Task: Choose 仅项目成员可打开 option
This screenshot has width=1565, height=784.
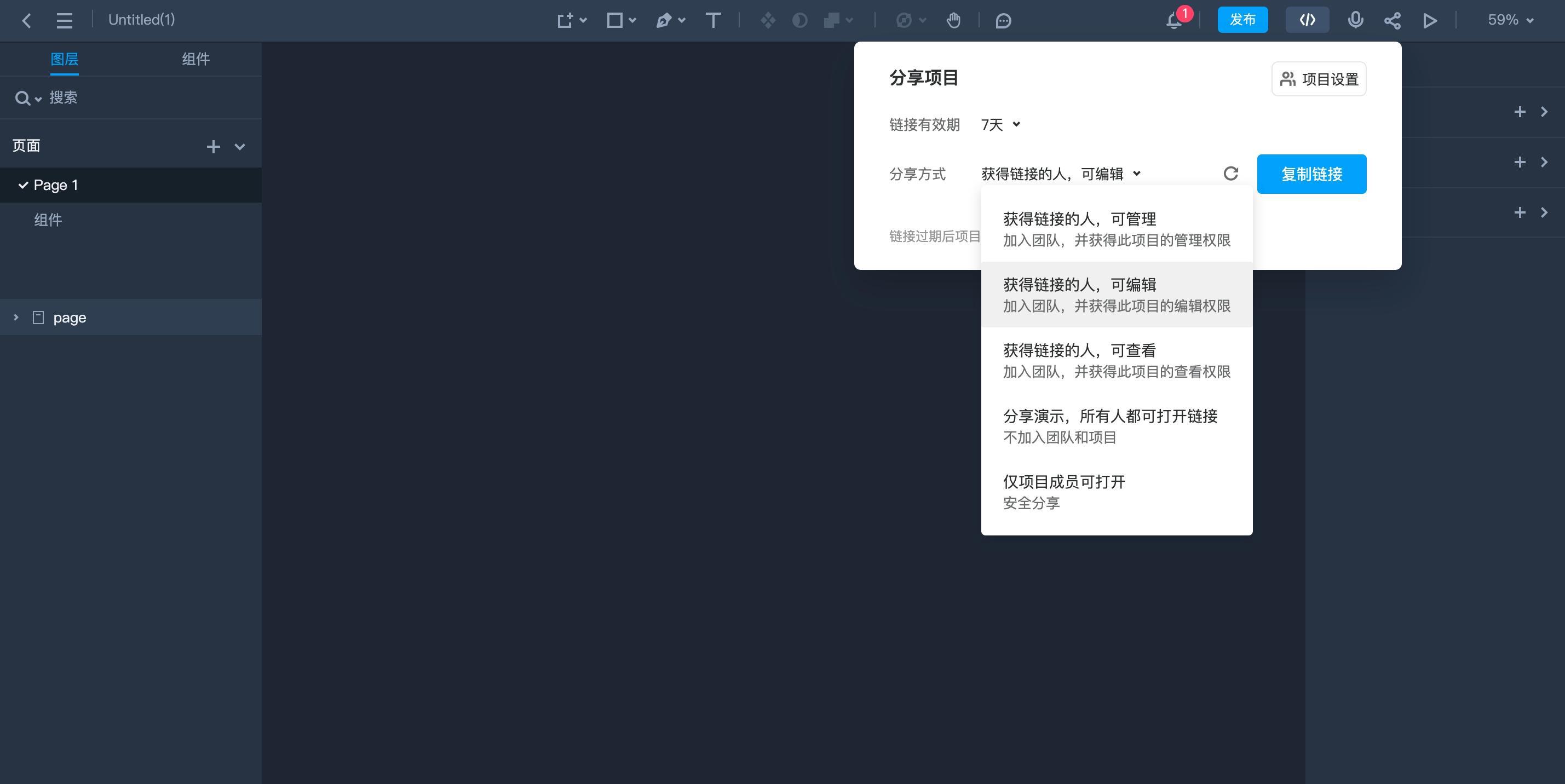Action: [x=1117, y=491]
